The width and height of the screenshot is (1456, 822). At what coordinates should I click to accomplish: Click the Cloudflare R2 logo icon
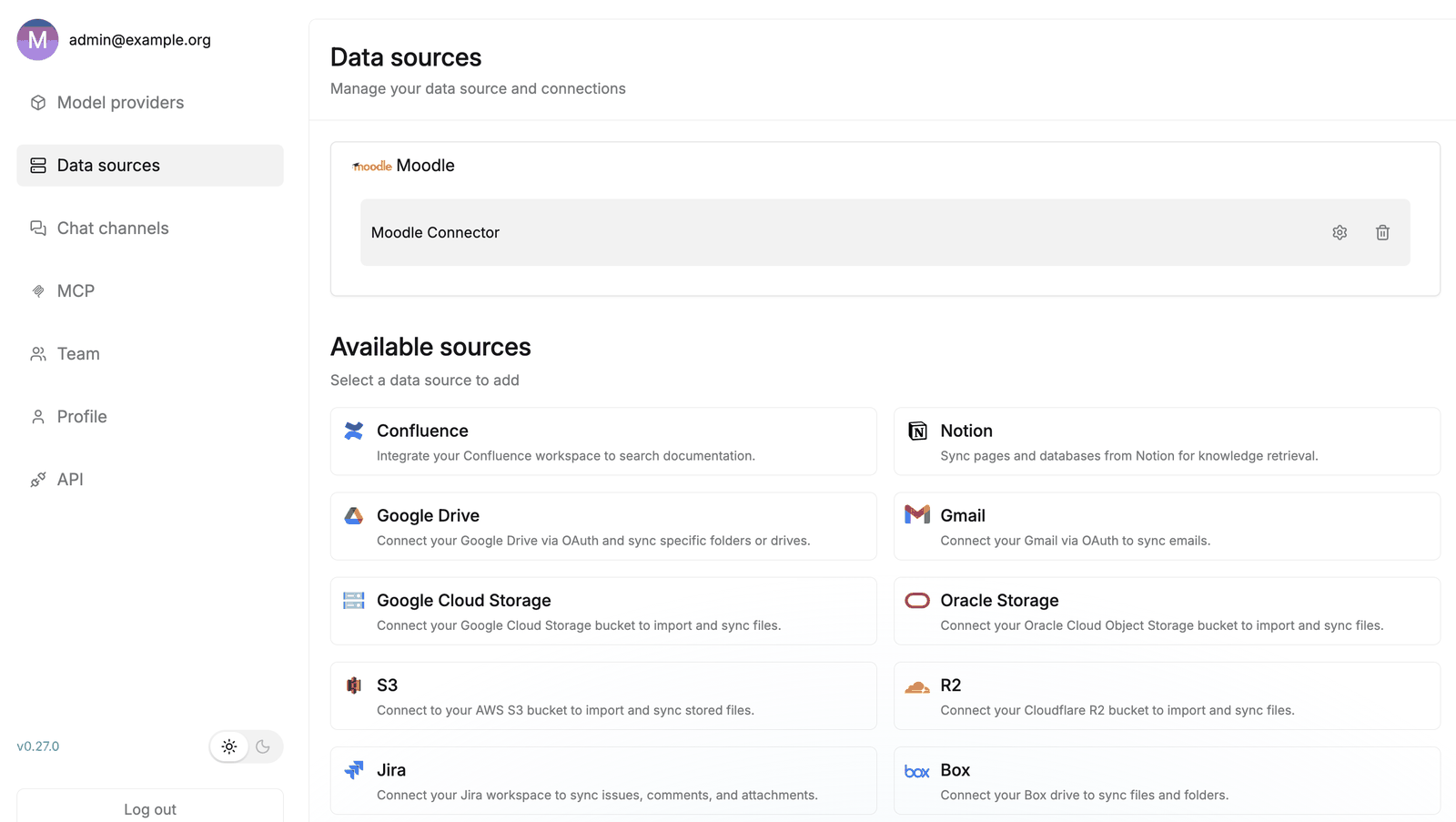(917, 686)
